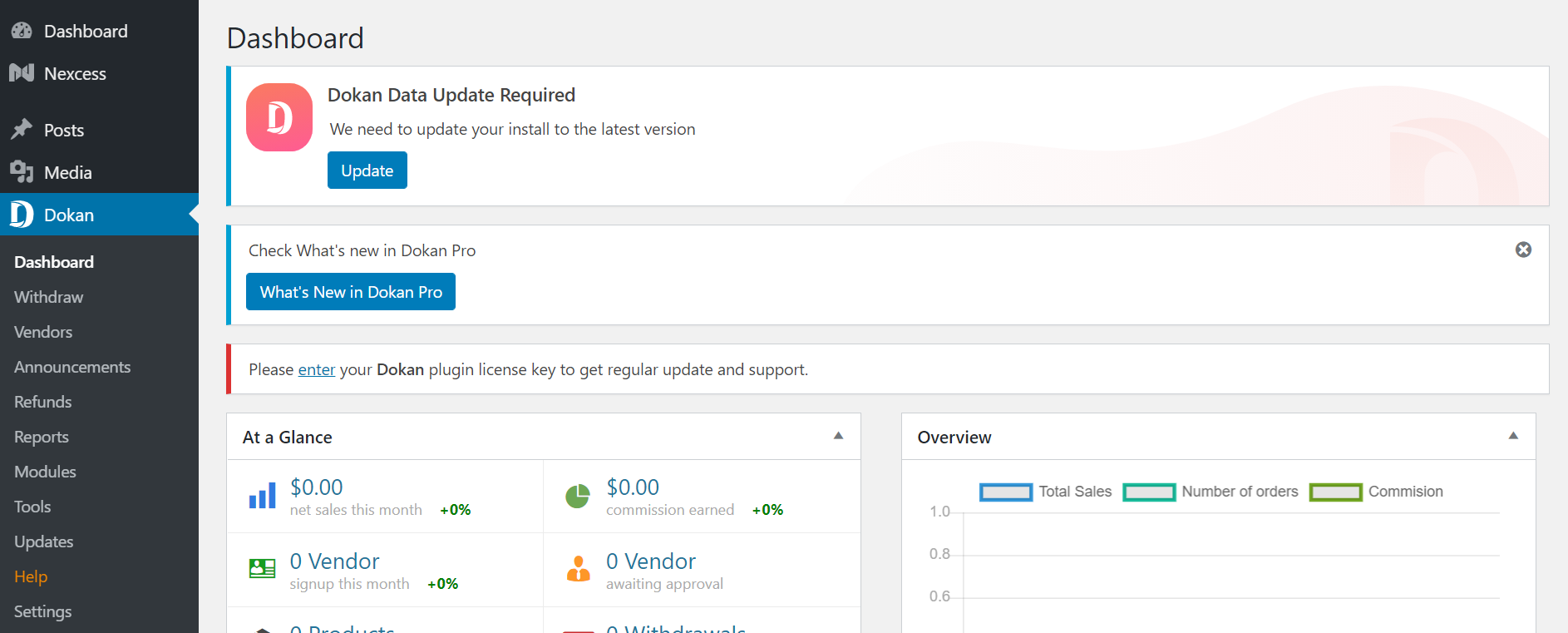Open Dokan Reports page

(x=42, y=437)
